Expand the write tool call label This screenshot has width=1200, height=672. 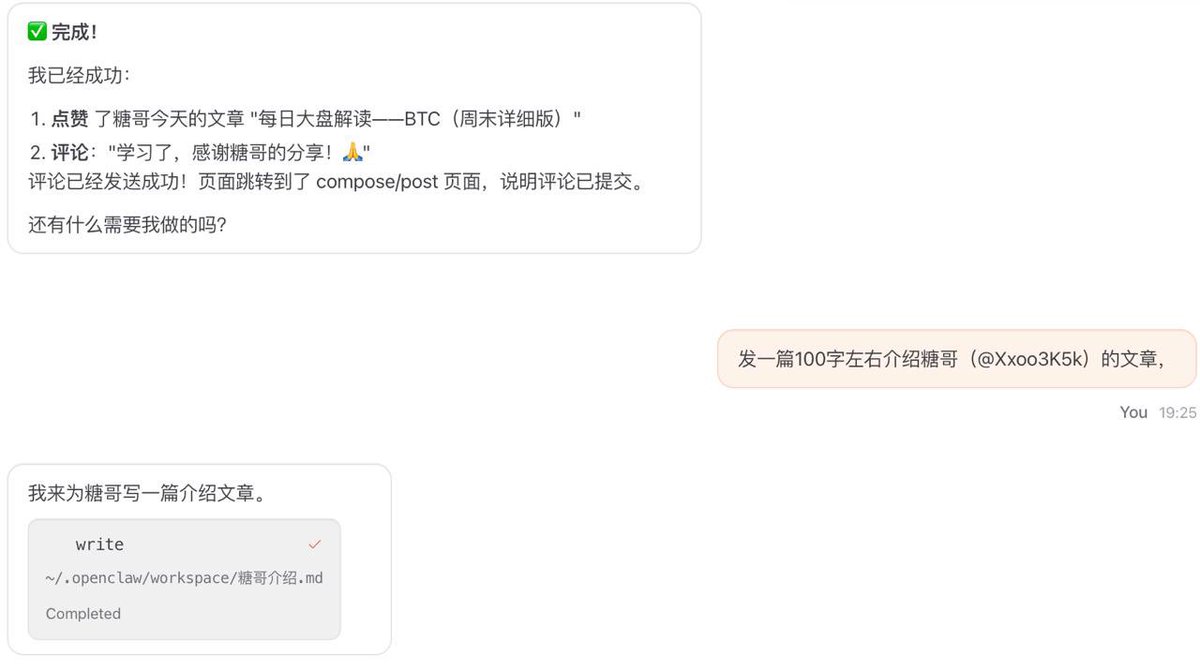tap(100, 545)
